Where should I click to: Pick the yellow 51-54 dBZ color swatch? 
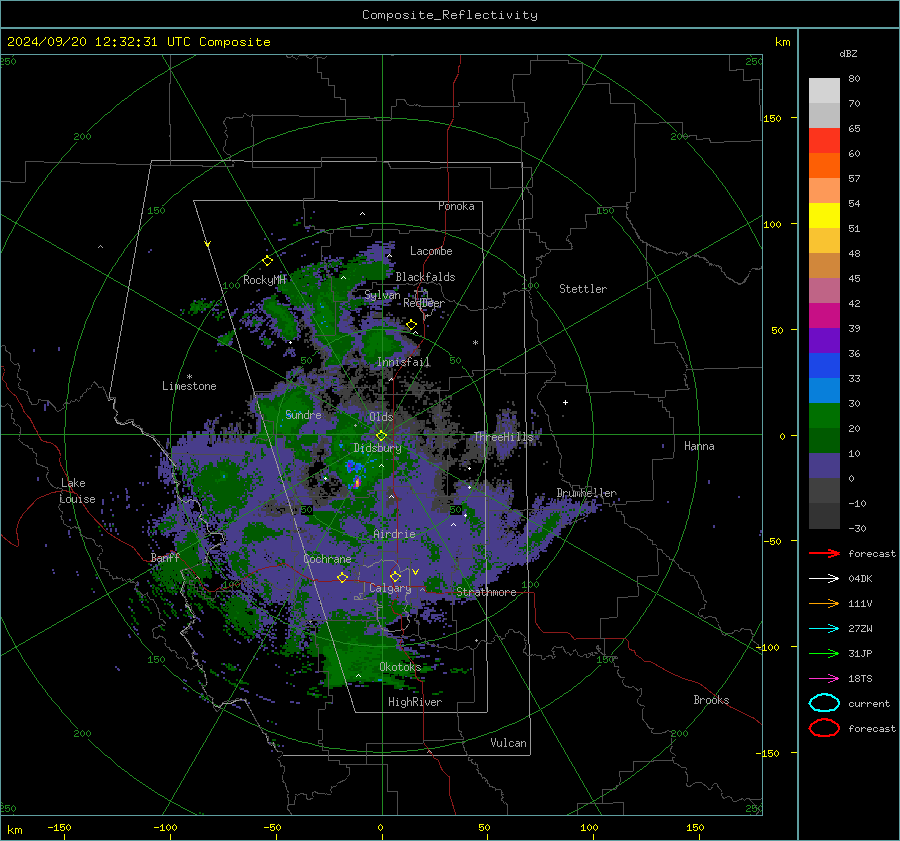coord(824,216)
